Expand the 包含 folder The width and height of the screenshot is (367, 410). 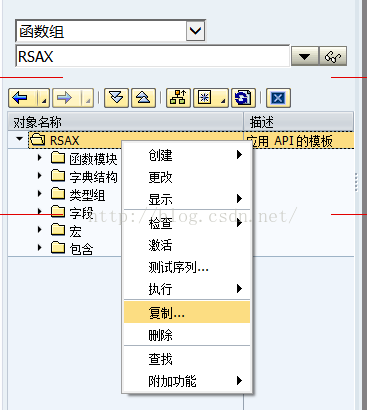click(x=40, y=247)
